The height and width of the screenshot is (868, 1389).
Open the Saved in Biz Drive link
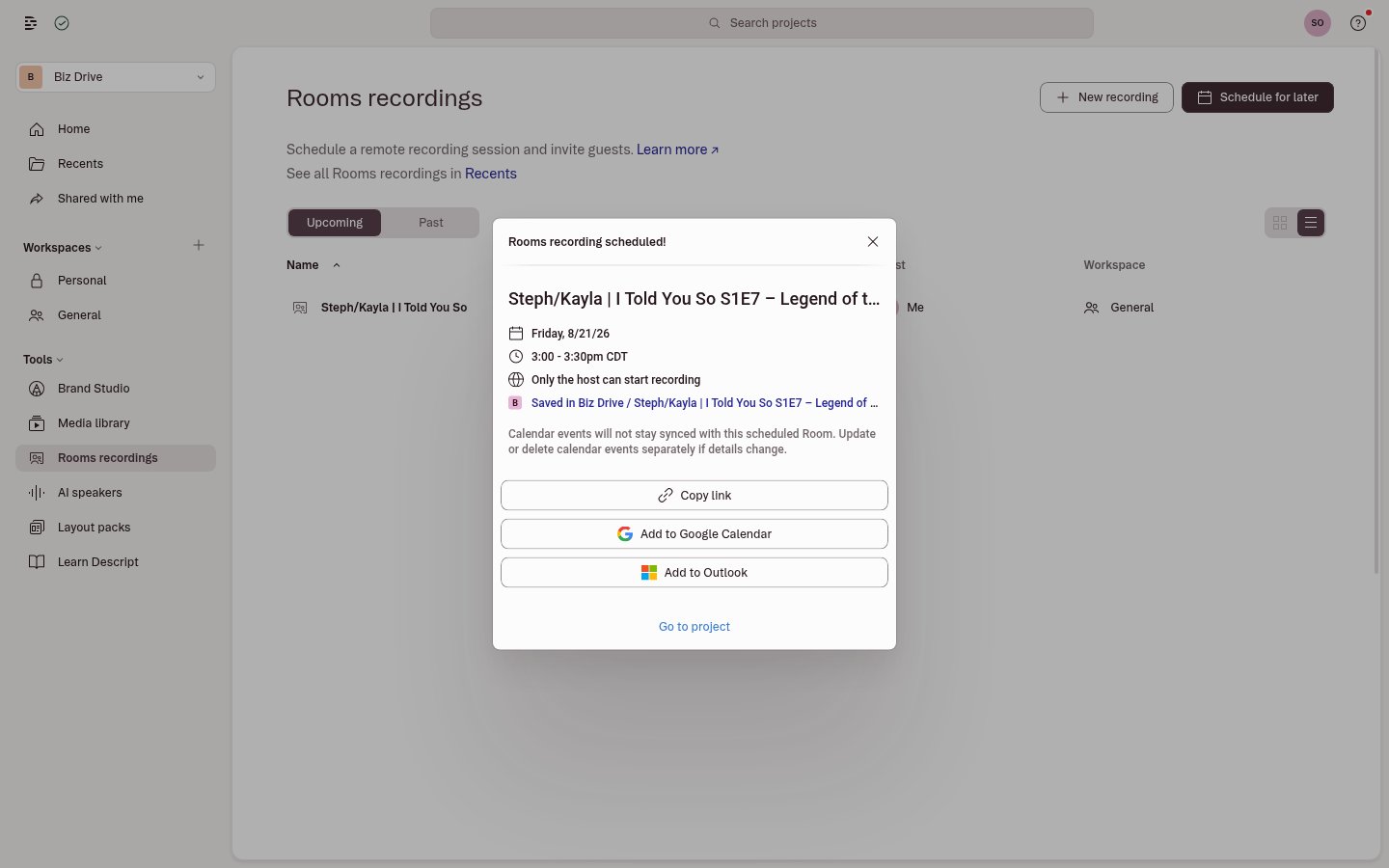point(704,403)
